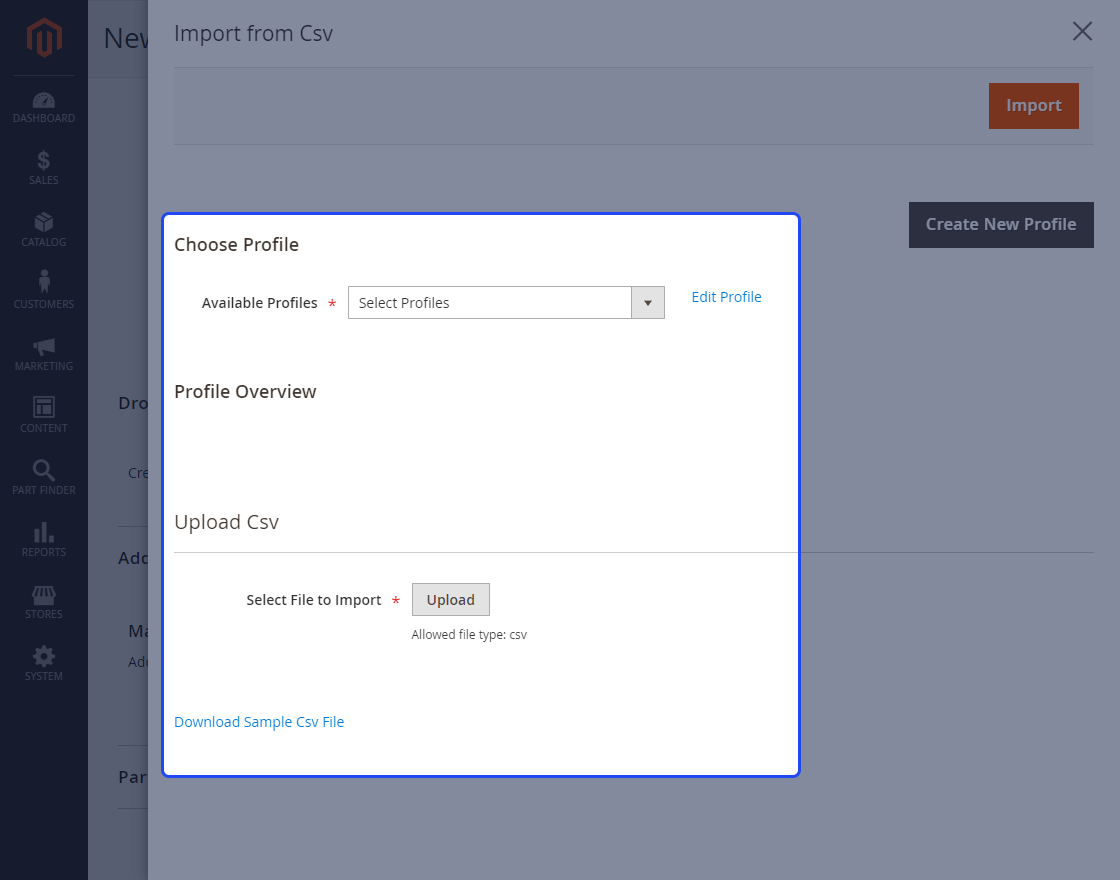Click the Select File to Import label
Image resolution: width=1120 pixels, height=880 pixels.
click(x=314, y=600)
